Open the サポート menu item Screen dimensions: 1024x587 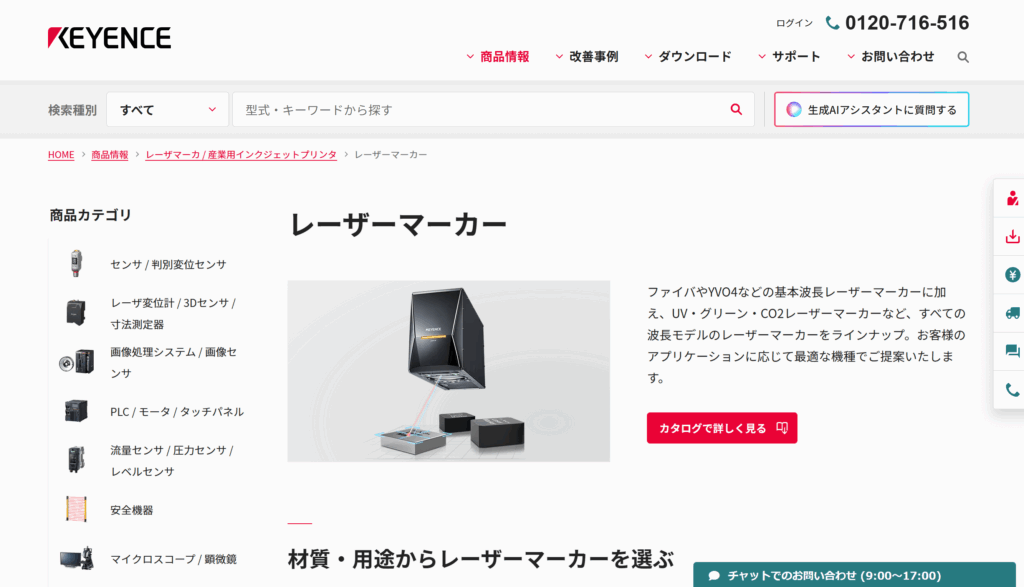[x=789, y=57]
